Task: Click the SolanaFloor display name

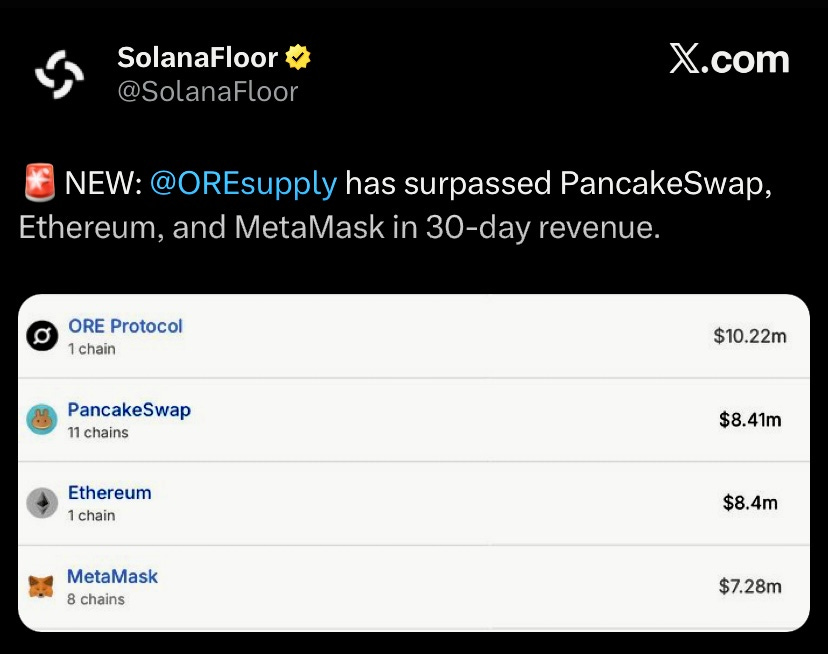Action: pos(197,58)
